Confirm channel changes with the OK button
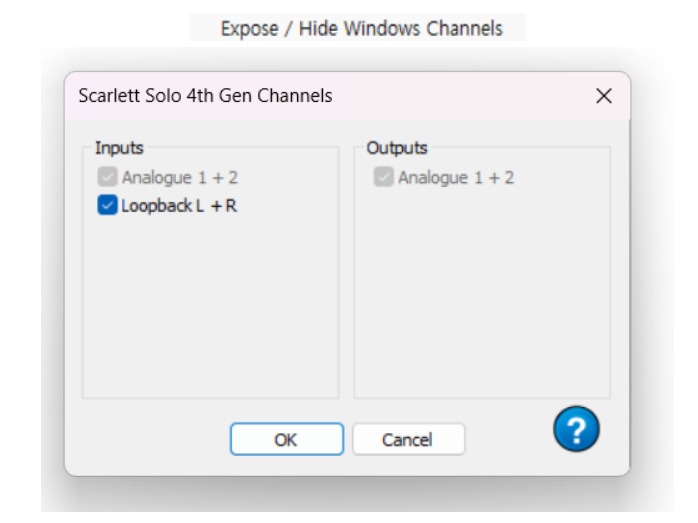This screenshot has width=698, height=523. click(x=286, y=439)
